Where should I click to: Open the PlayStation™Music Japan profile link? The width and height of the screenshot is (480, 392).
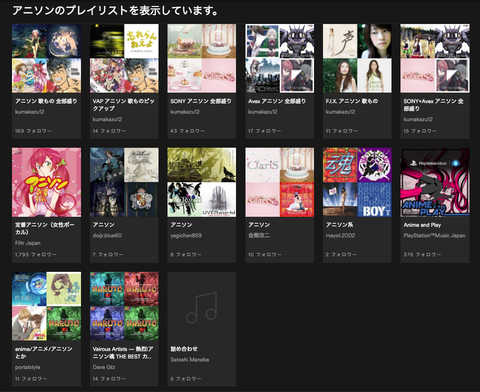434,235
